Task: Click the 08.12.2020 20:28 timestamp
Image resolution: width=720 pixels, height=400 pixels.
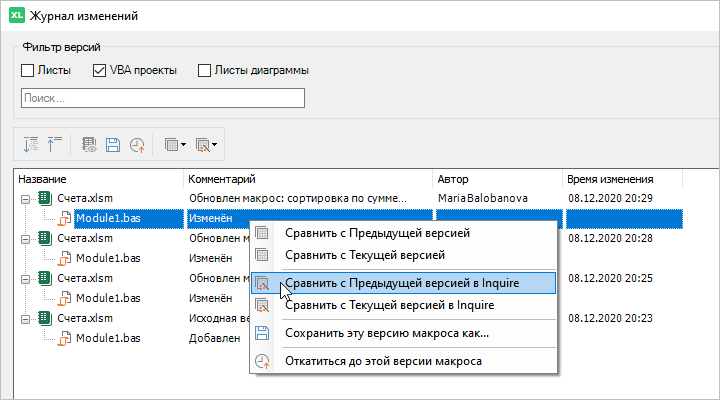Action: [610, 238]
